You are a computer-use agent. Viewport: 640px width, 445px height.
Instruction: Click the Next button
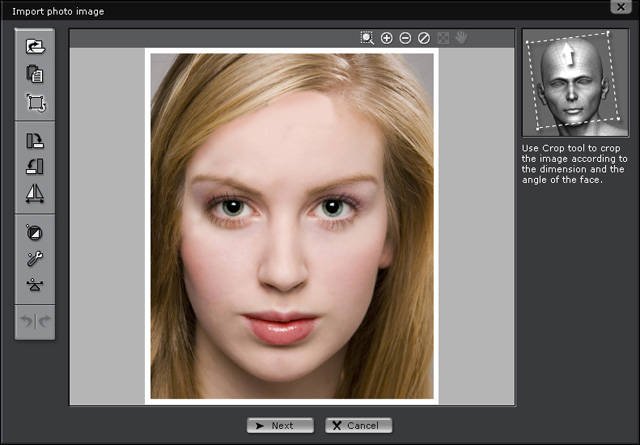pyautogui.click(x=280, y=425)
